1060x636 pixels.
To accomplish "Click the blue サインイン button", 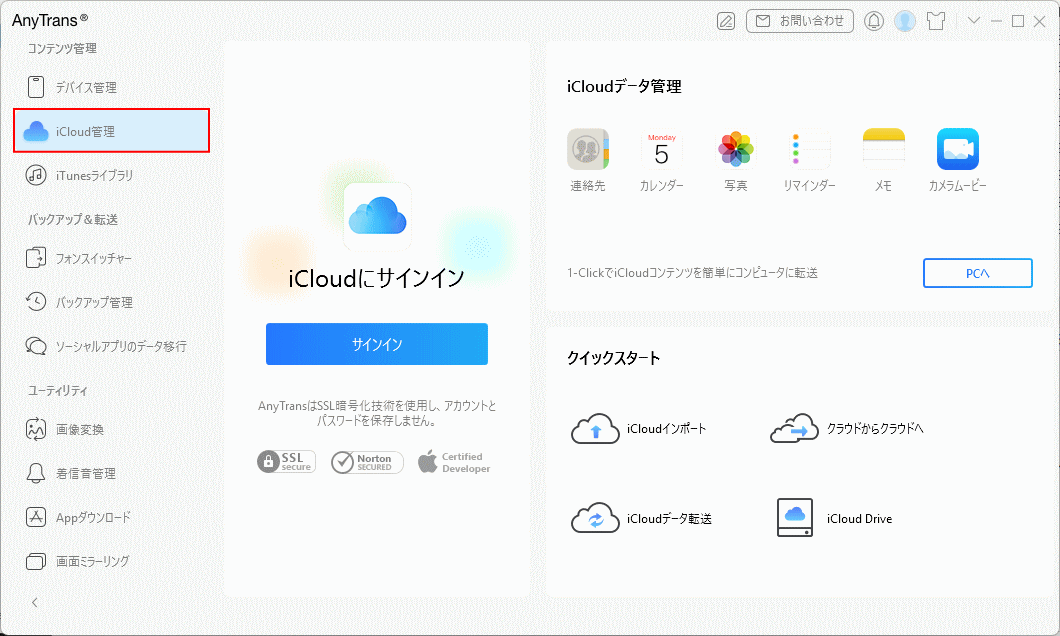I will point(377,344).
